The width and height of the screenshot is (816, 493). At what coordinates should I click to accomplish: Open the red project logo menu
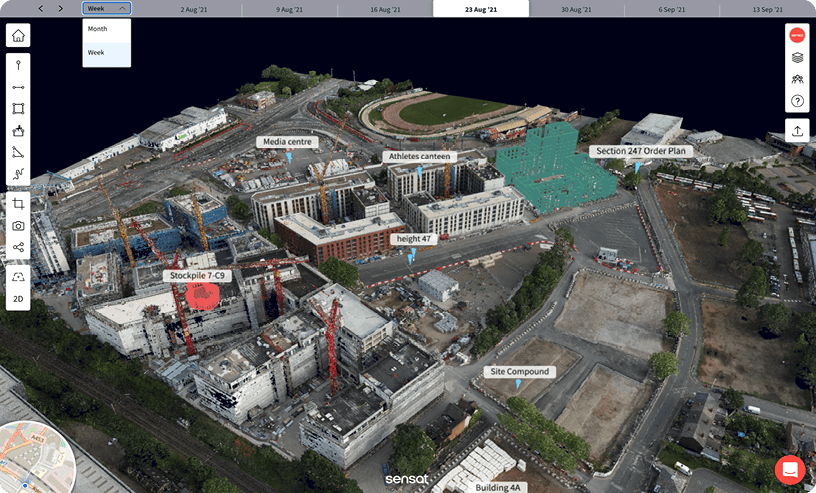[x=797, y=35]
